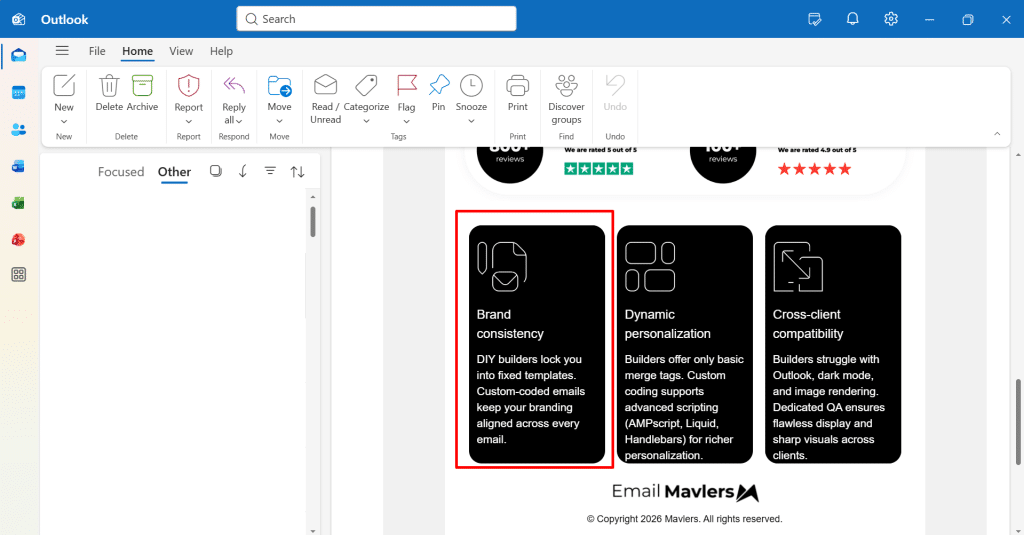
Task: Open the red app icon in sidebar
Action: [18, 240]
